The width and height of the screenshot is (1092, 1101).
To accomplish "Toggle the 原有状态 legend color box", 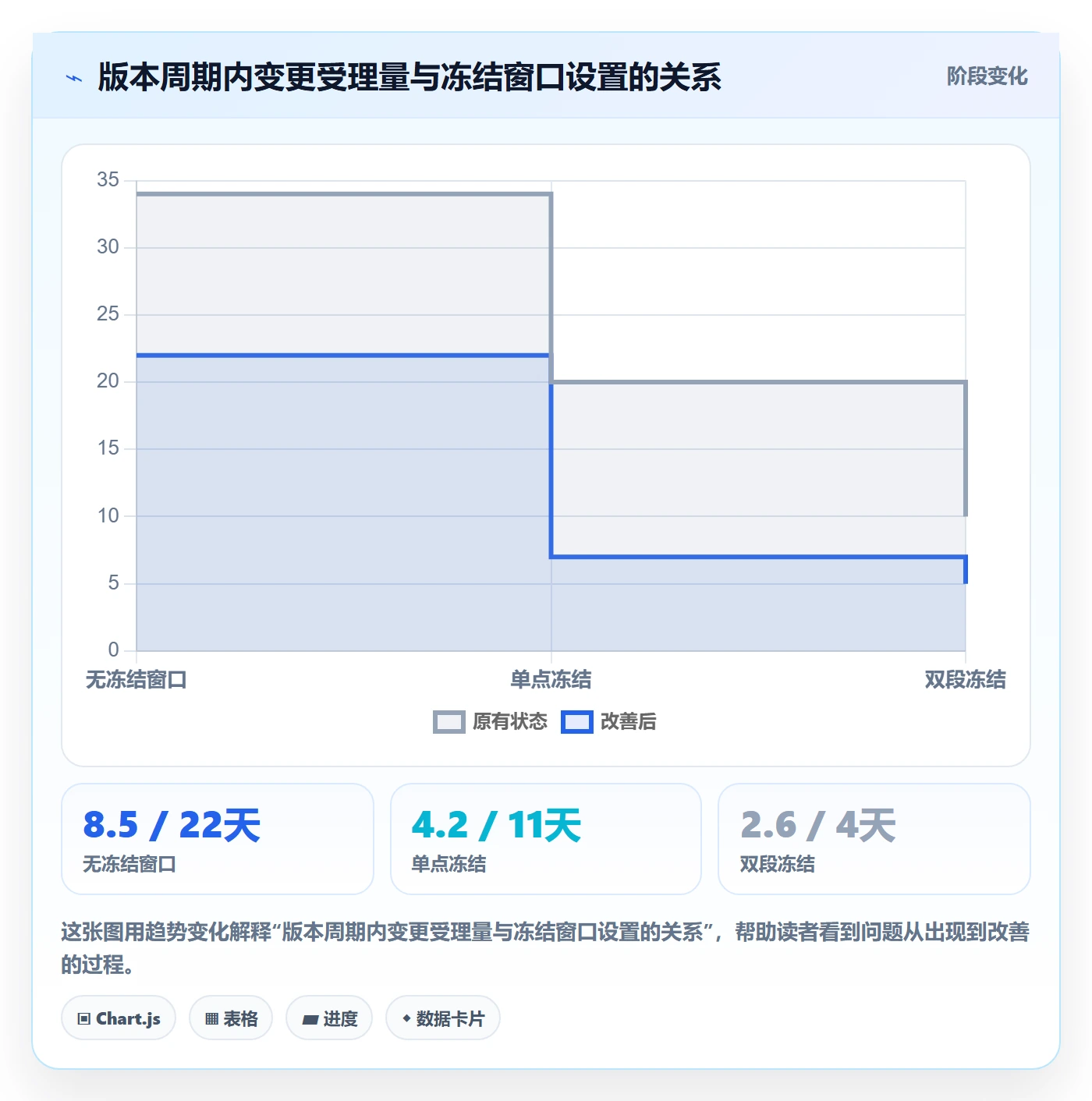I will pyautogui.click(x=448, y=722).
